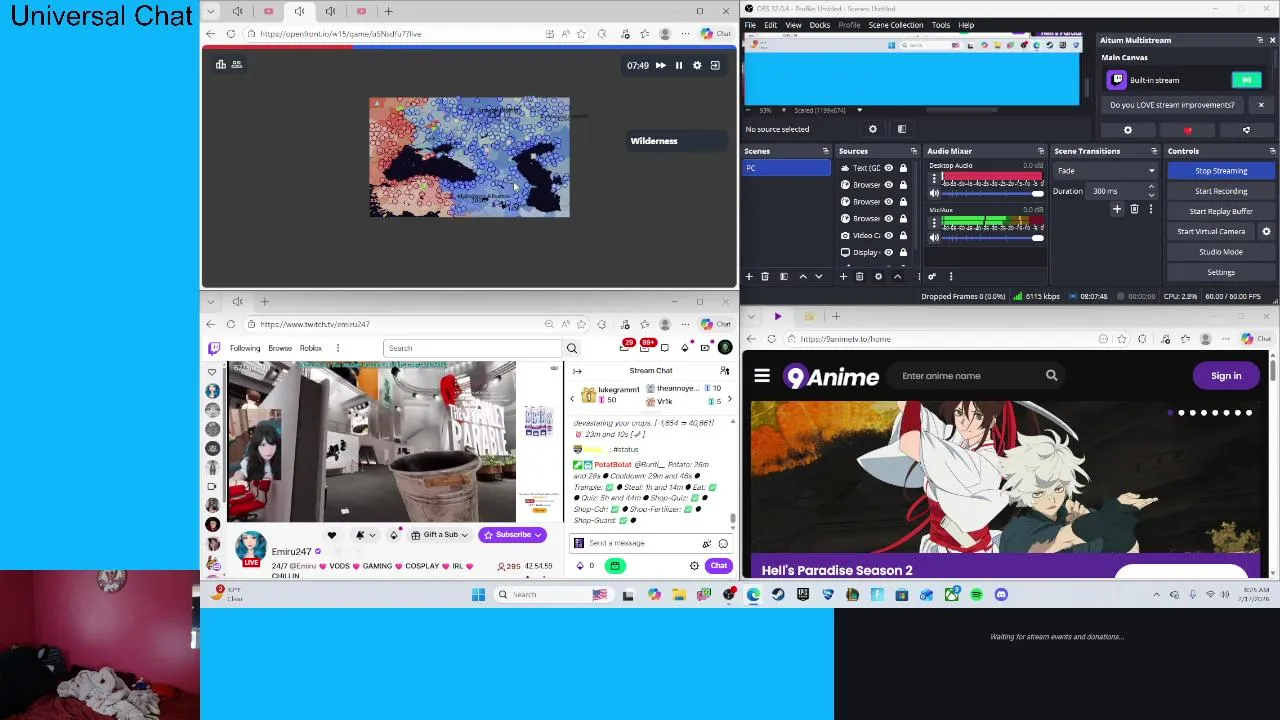Viewport: 1280px width, 720px height.
Task: Open 9Anime hamburger menu
Action: pos(762,376)
